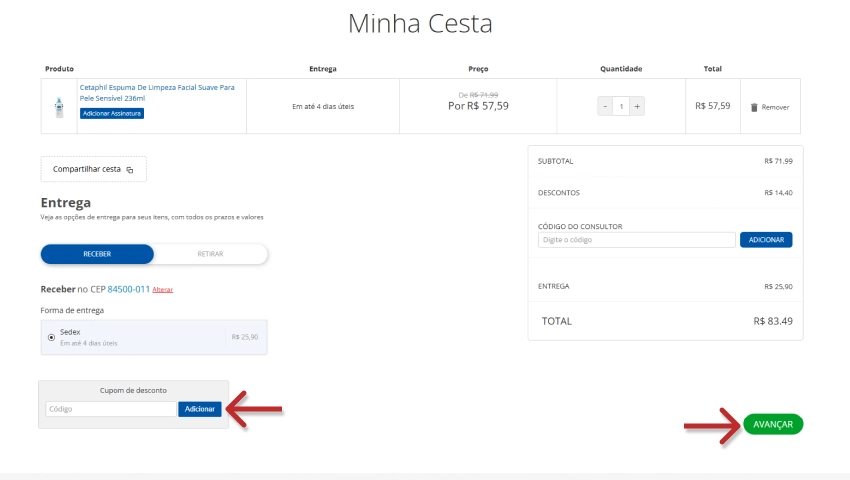Click the trash icon beside Remover

(754, 107)
